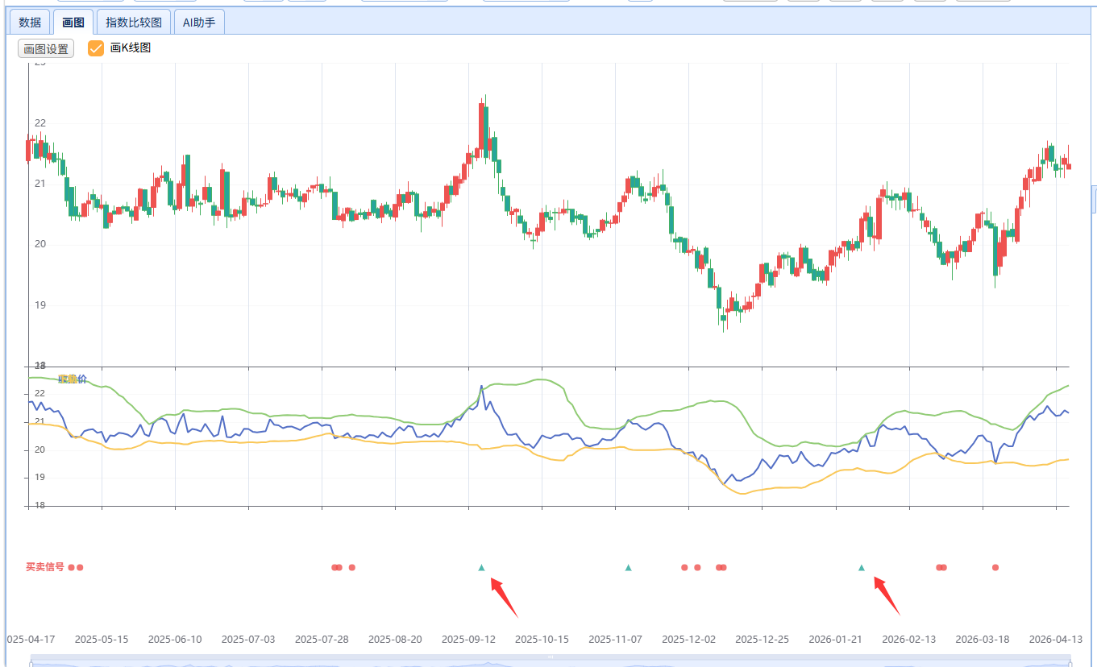
Task: Click the green triangle signal near 2026-01-21
Action: coord(861,567)
